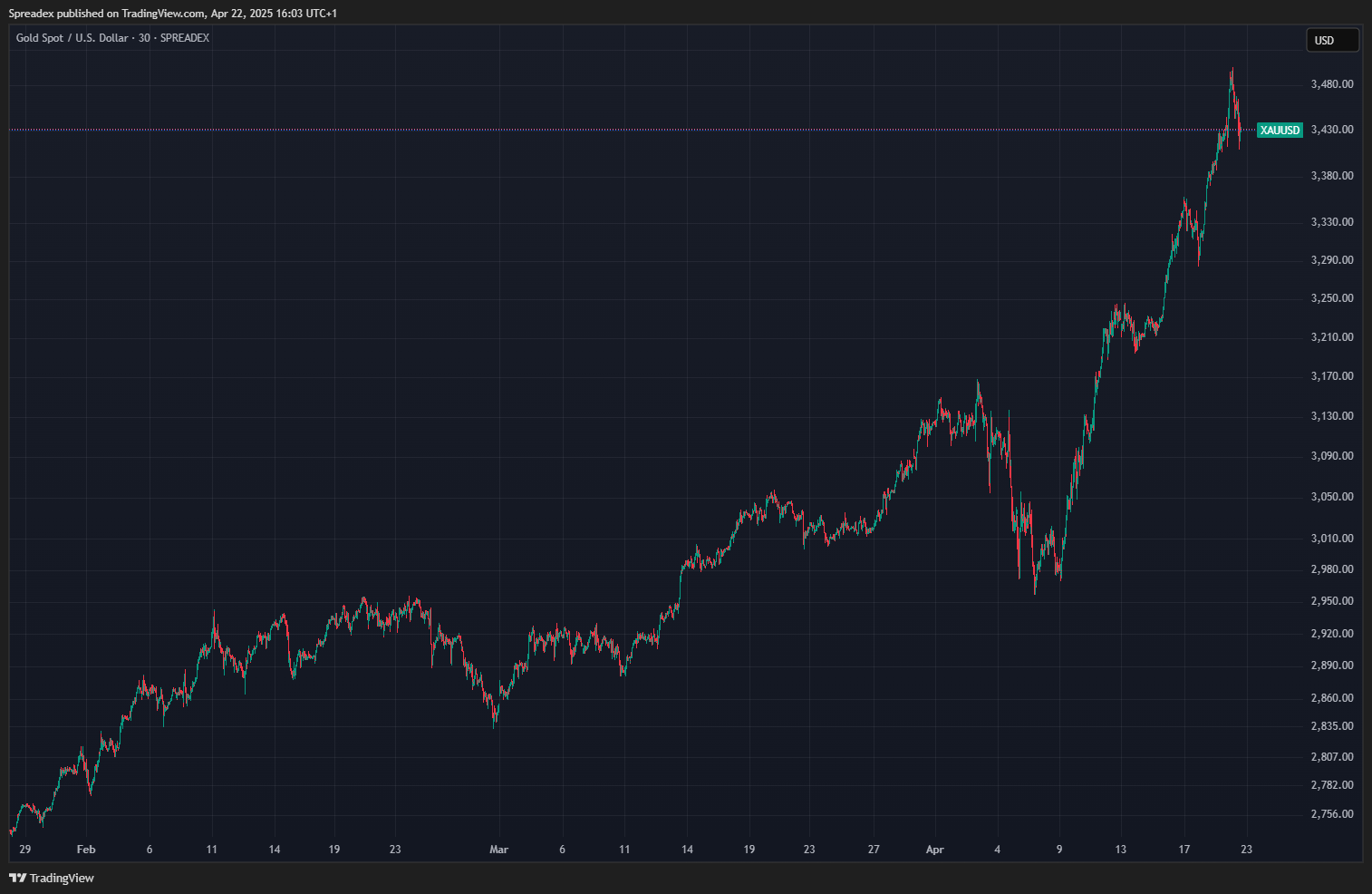Pick the 3,130.00 price axis label

[x=1332, y=416]
